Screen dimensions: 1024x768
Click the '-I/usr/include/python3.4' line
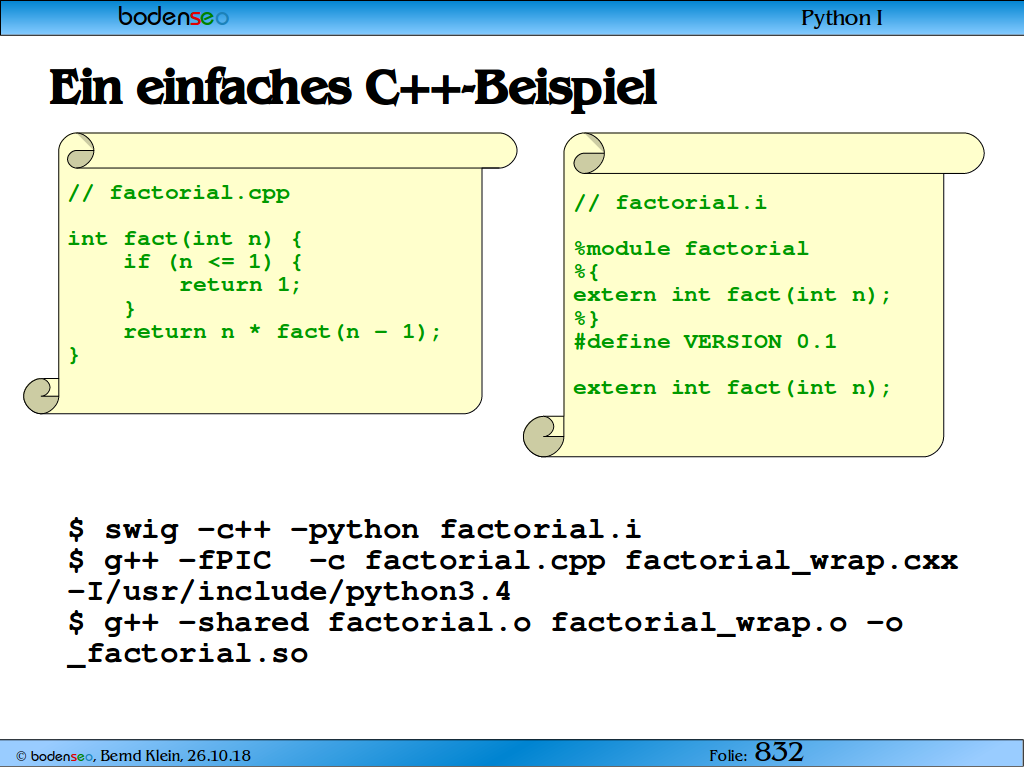click(x=289, y=592)
